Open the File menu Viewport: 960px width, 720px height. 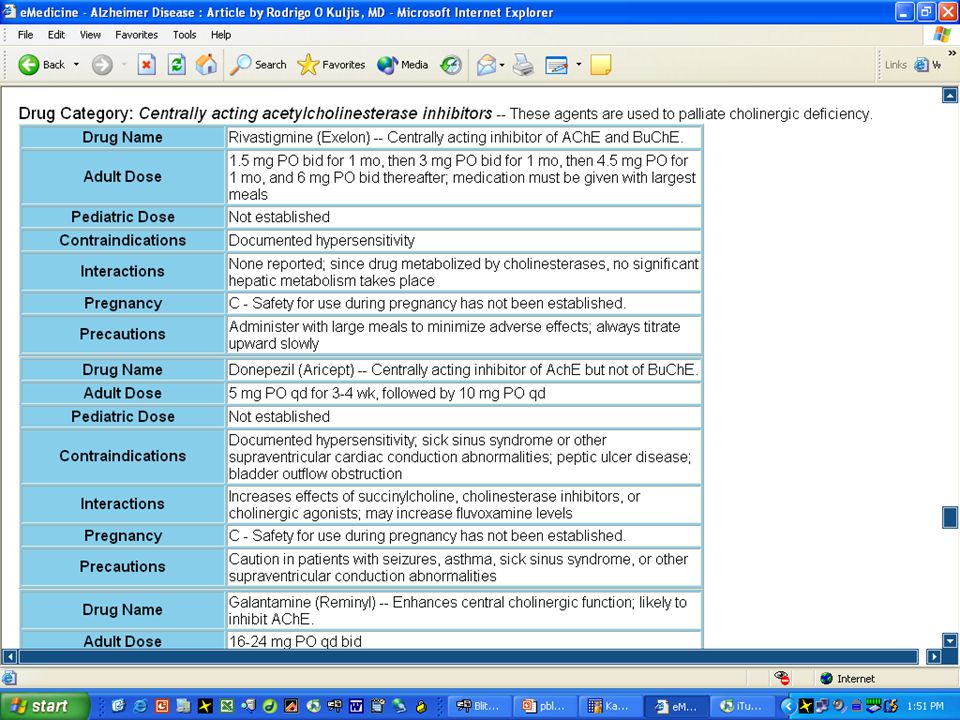pos(25,35)
